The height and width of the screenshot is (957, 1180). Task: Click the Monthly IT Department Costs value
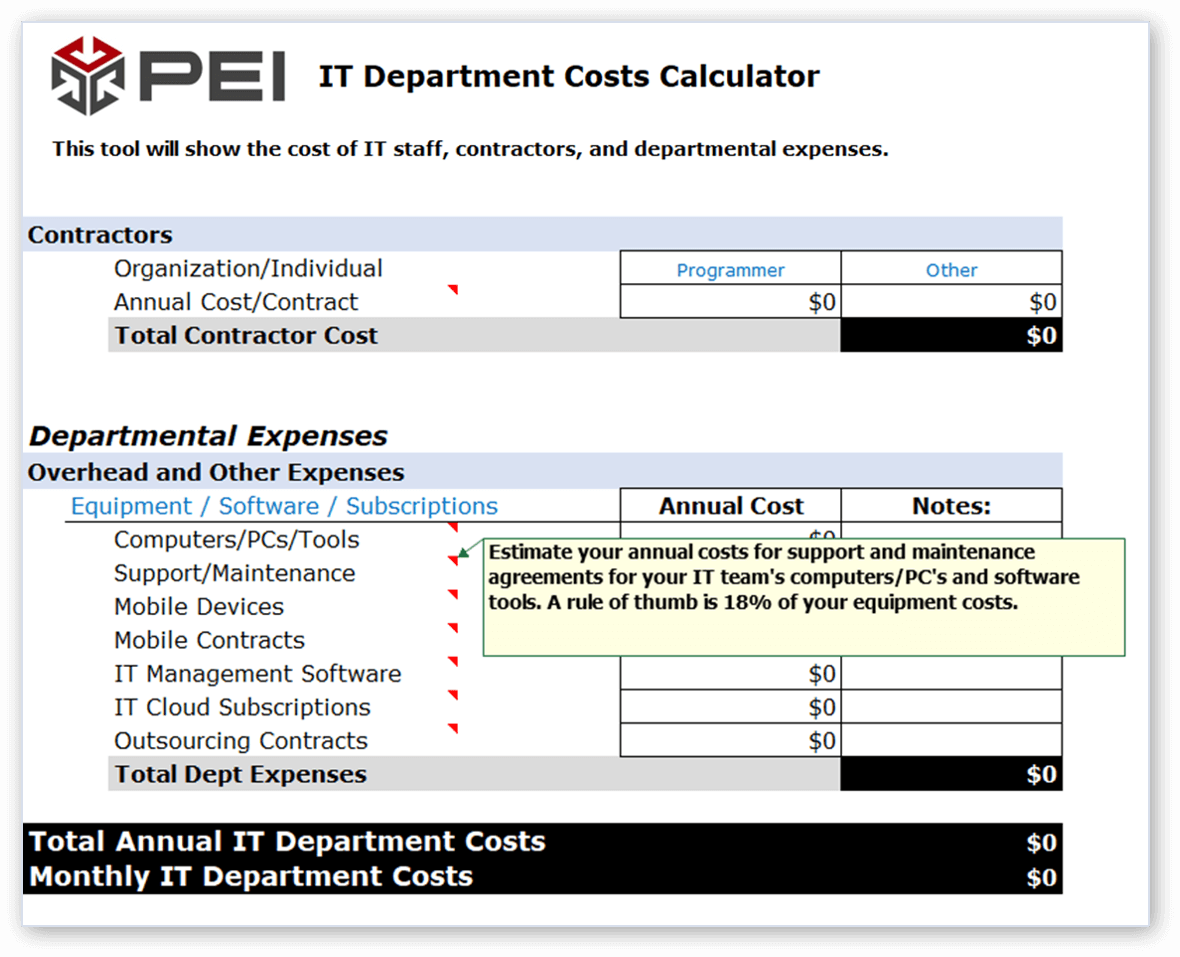point(1042,877)
